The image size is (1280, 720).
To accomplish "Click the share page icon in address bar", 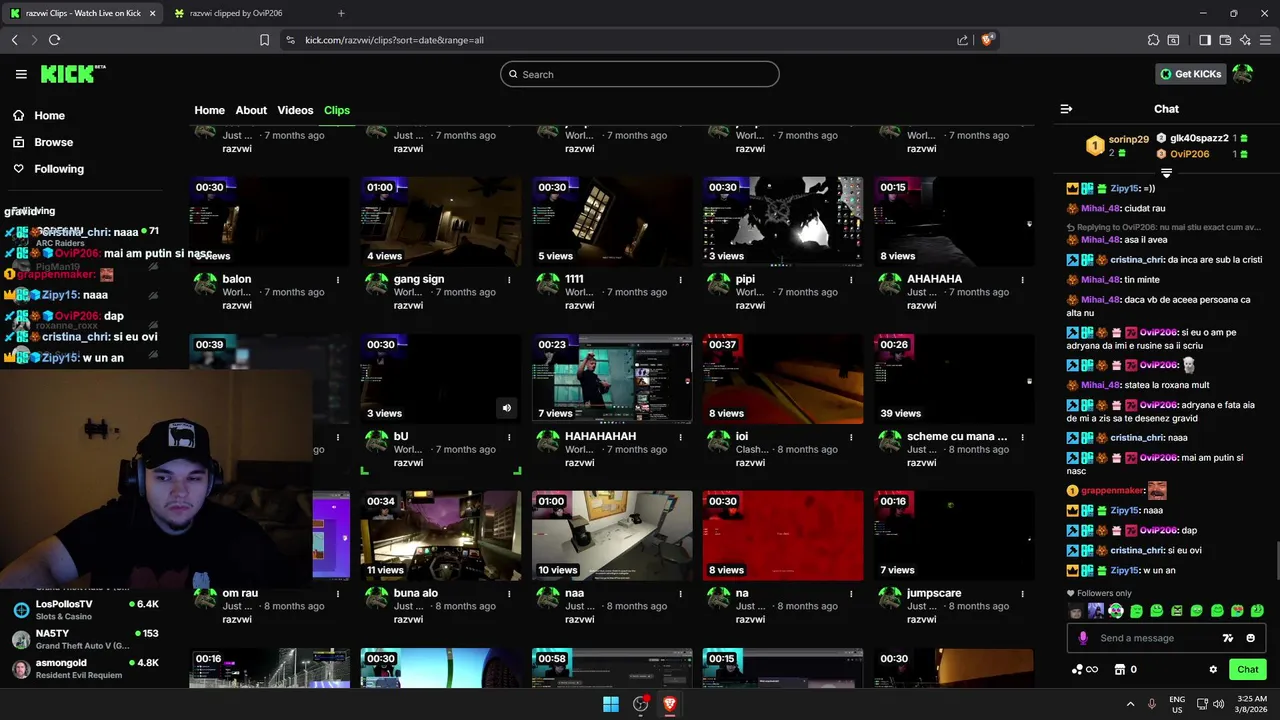I will pos(962,40).
